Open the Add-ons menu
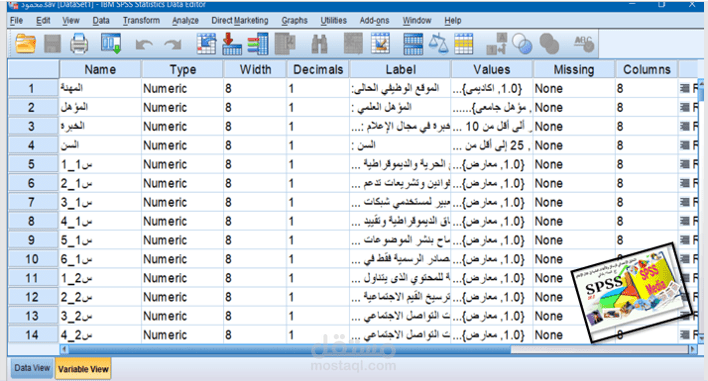The width and height of the screenshot is (708, 381). coord(374,20)
